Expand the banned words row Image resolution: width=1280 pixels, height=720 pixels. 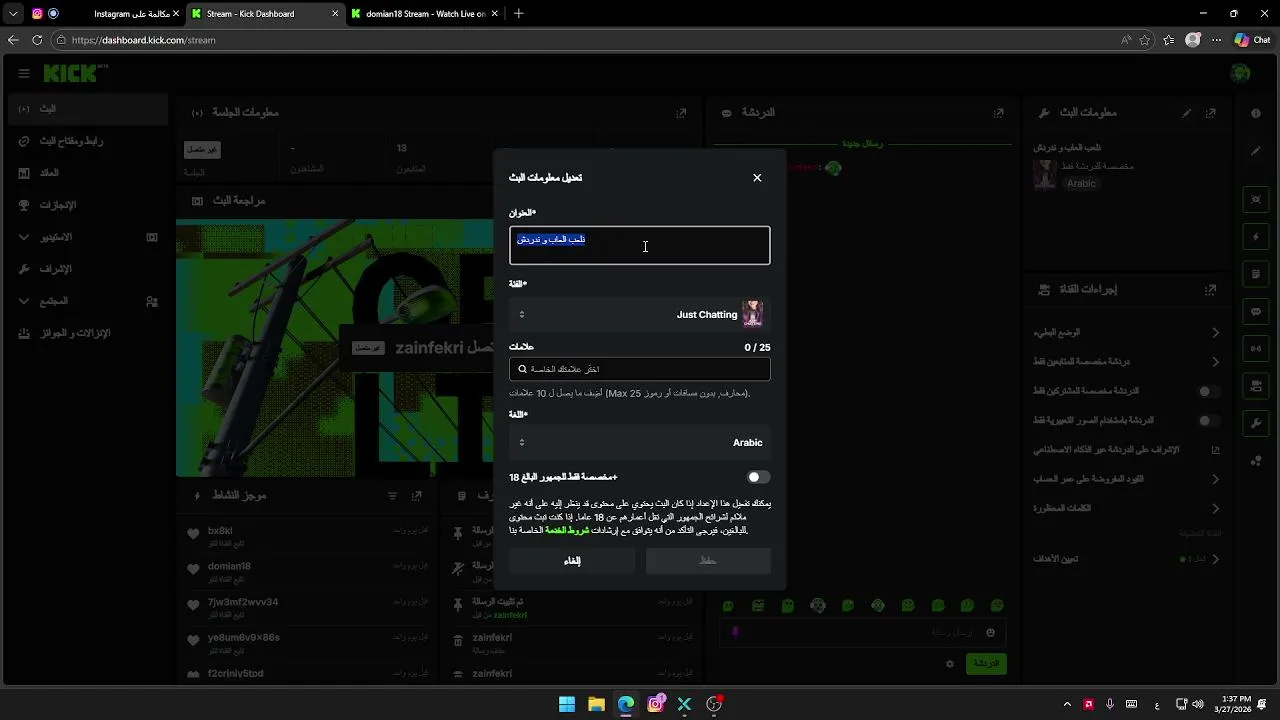(1126, 508)
